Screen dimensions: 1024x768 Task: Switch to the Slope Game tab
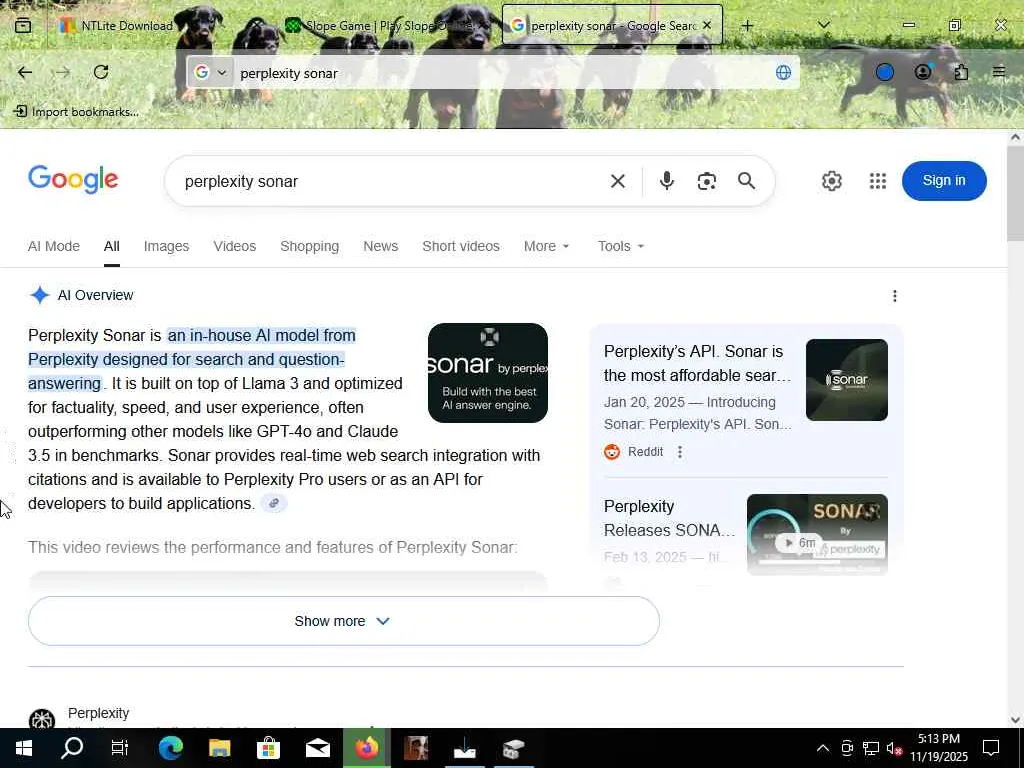[x=389, y=25]
